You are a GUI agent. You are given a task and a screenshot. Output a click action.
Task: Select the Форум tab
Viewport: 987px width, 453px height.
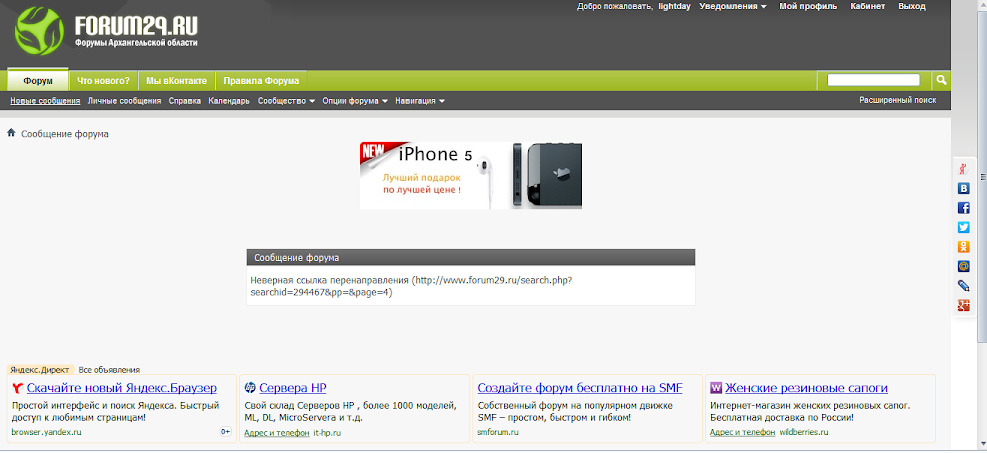(x=38, y=81)
